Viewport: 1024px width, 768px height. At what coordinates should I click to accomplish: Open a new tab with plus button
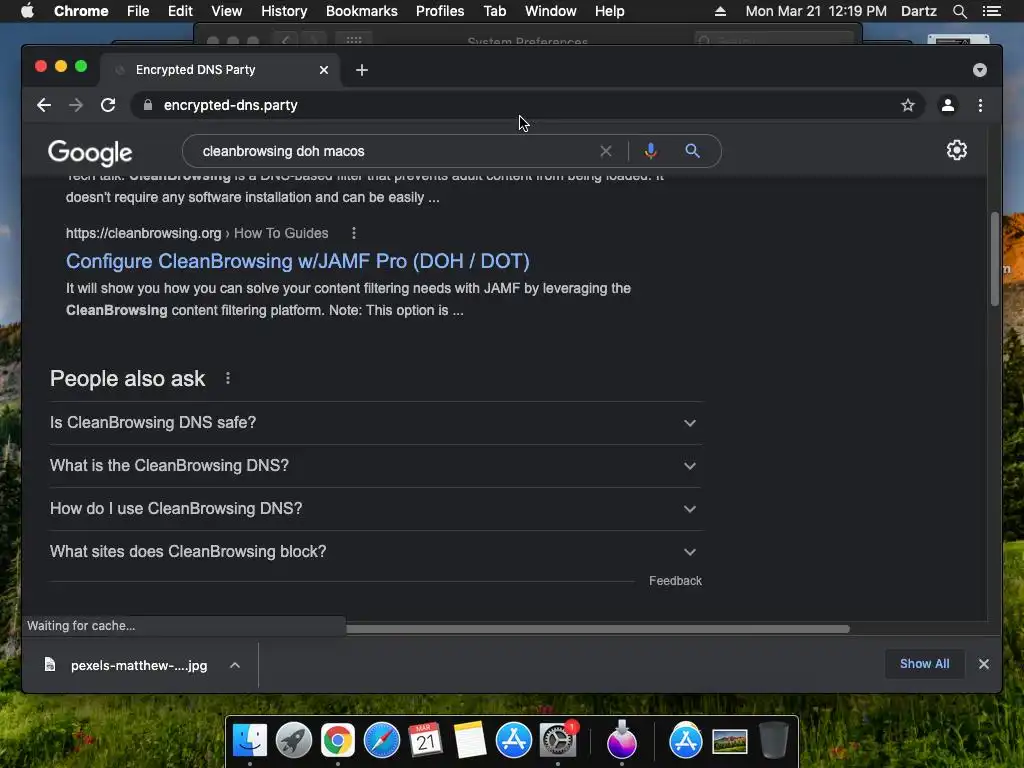(x=362, y=70)
